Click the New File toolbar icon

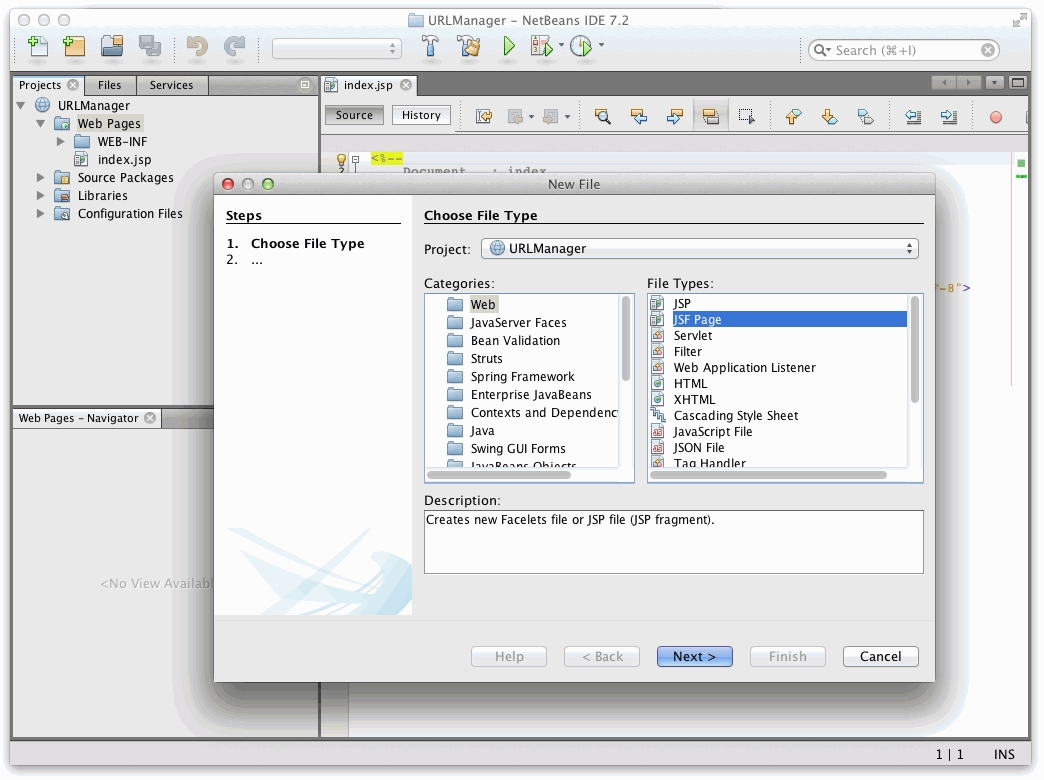pos(38,46)
